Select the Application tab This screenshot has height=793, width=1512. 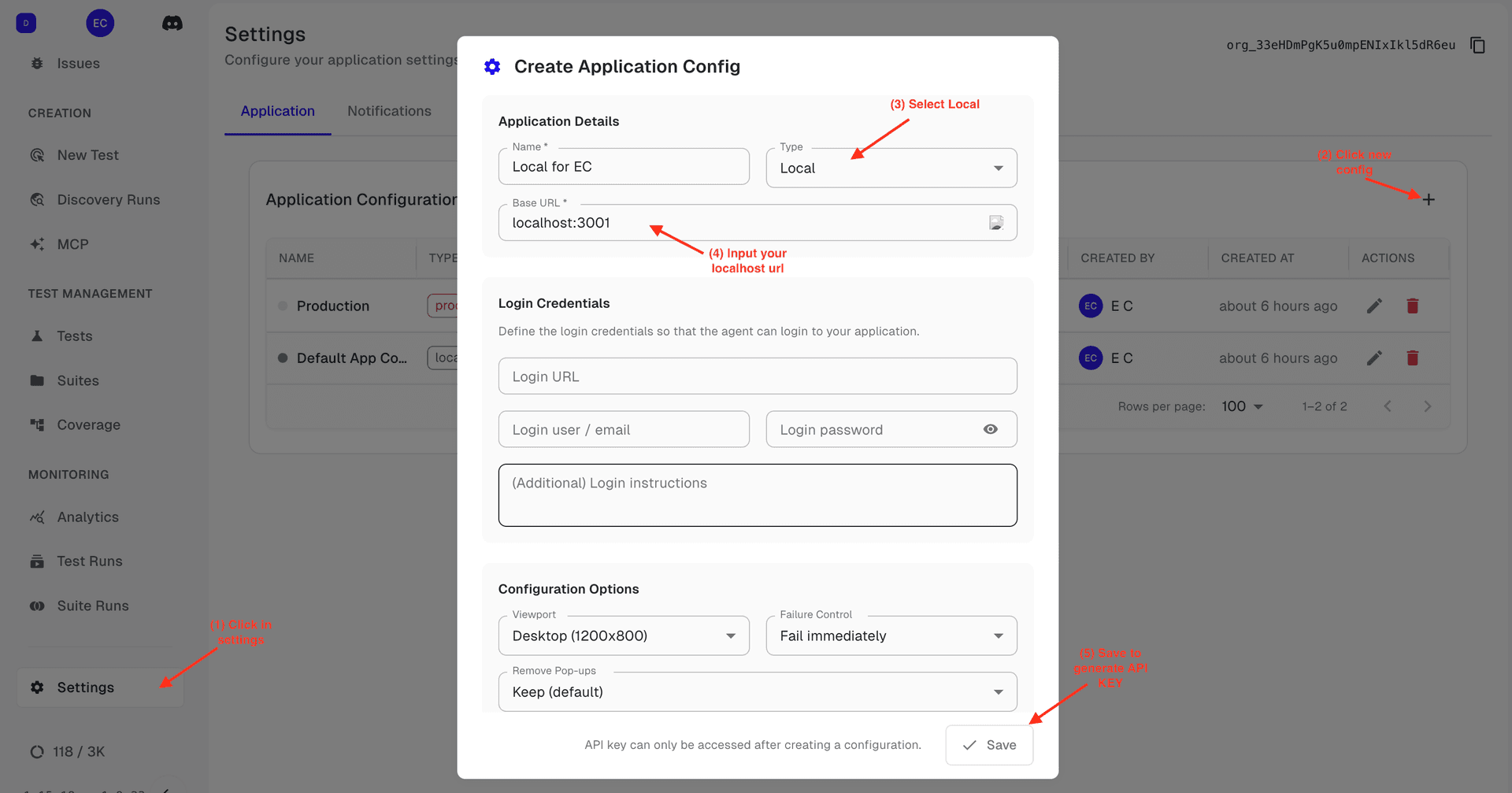277,112
